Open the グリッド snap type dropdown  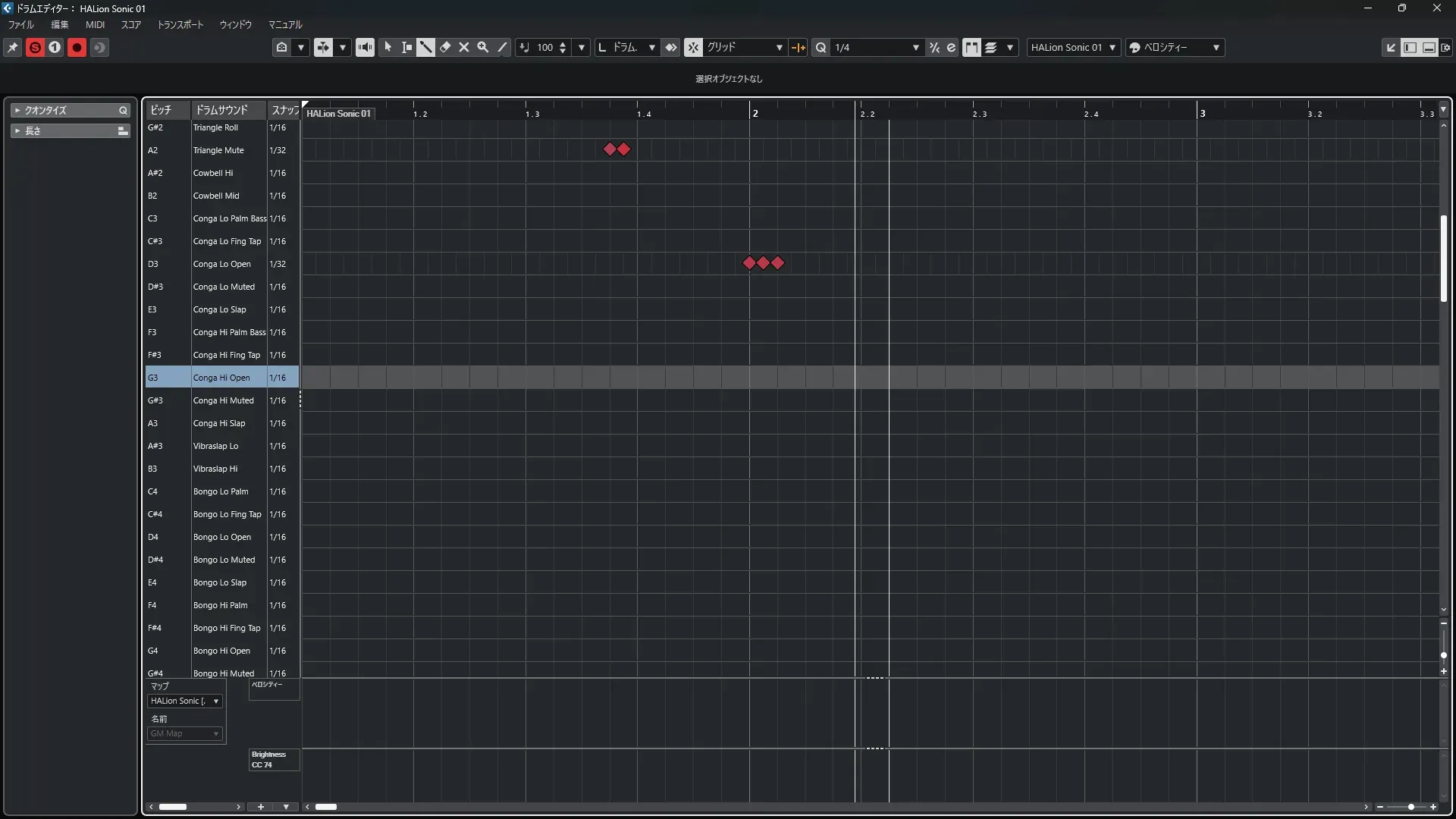779,48
